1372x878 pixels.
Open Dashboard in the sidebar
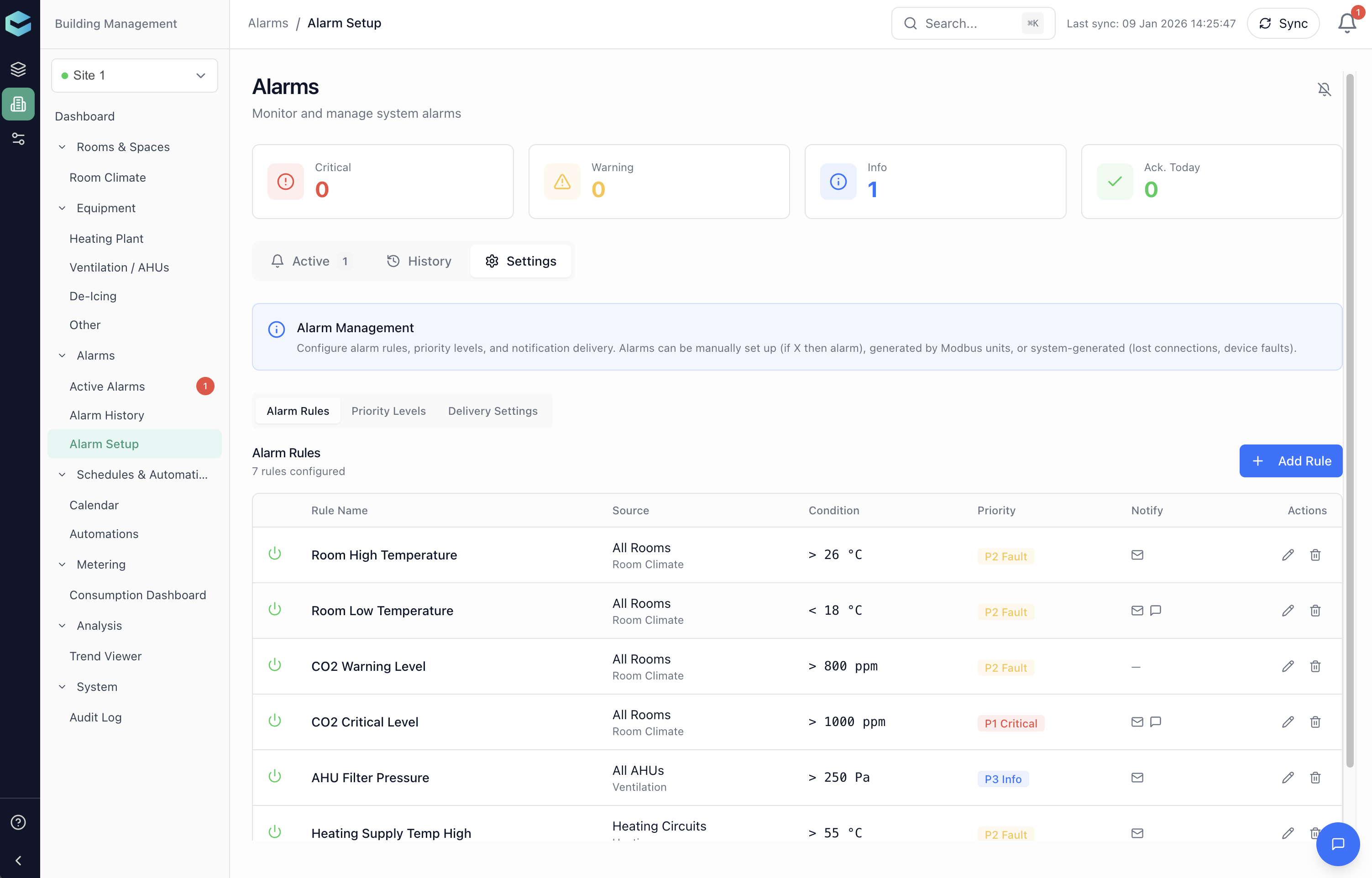point(85,116)
